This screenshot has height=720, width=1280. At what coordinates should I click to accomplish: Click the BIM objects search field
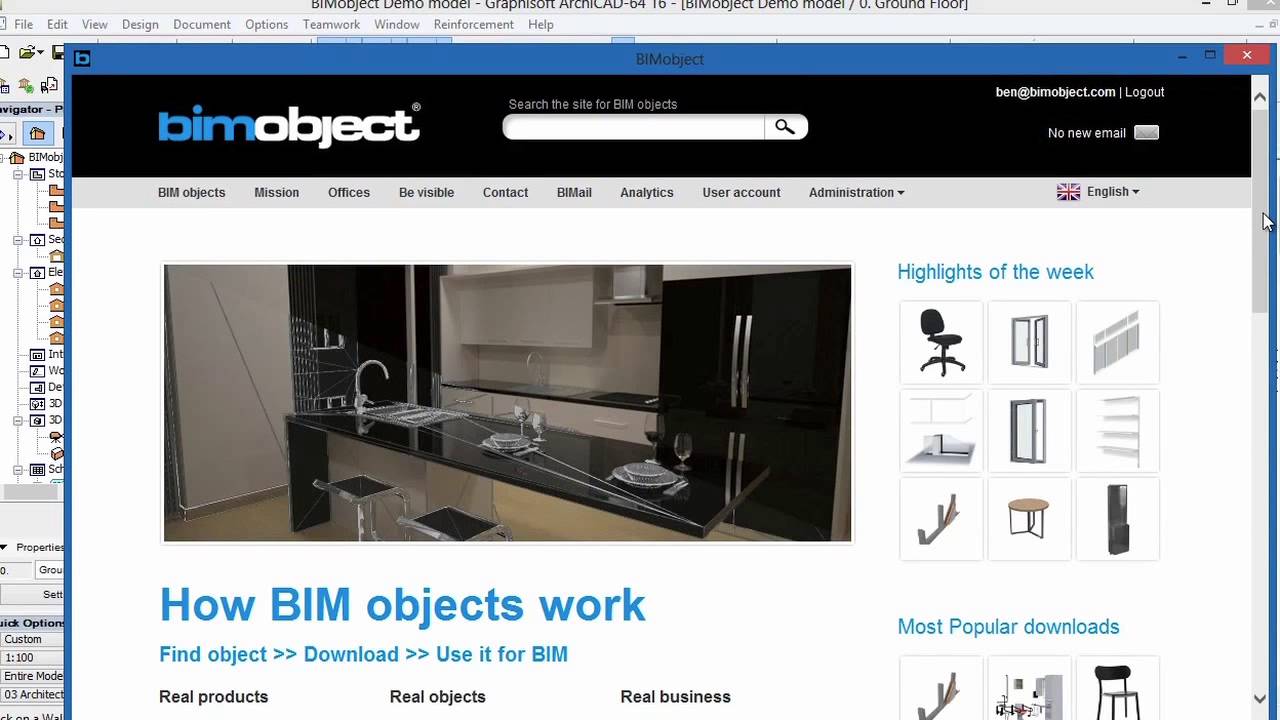click(x=634, y=127)
